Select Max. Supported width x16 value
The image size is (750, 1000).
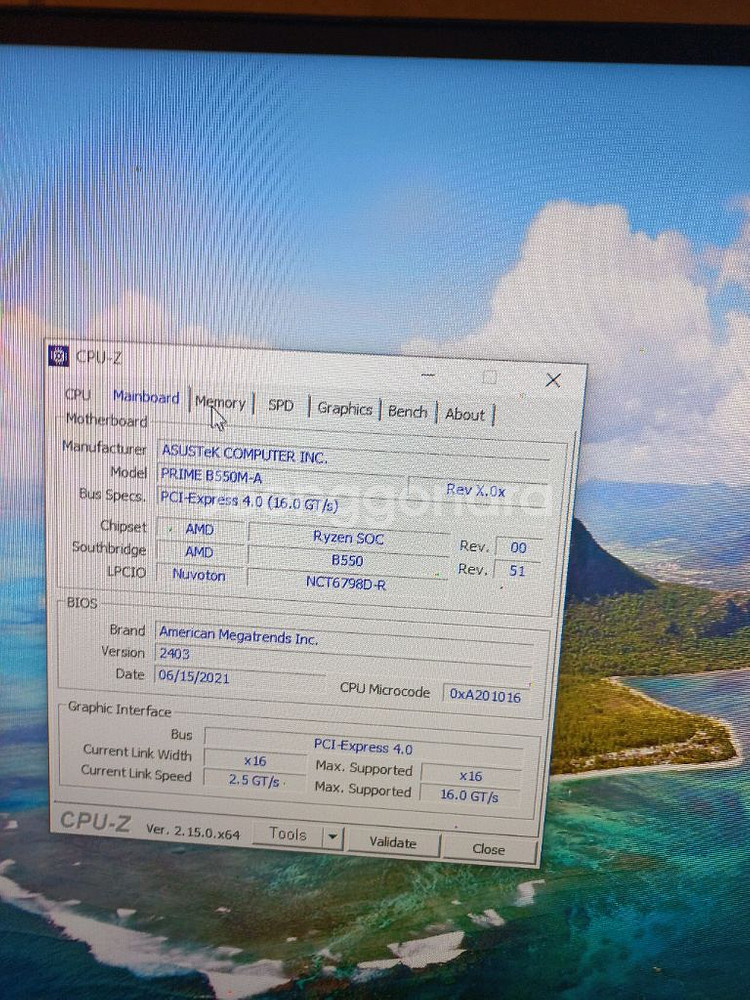click(471, 776)
